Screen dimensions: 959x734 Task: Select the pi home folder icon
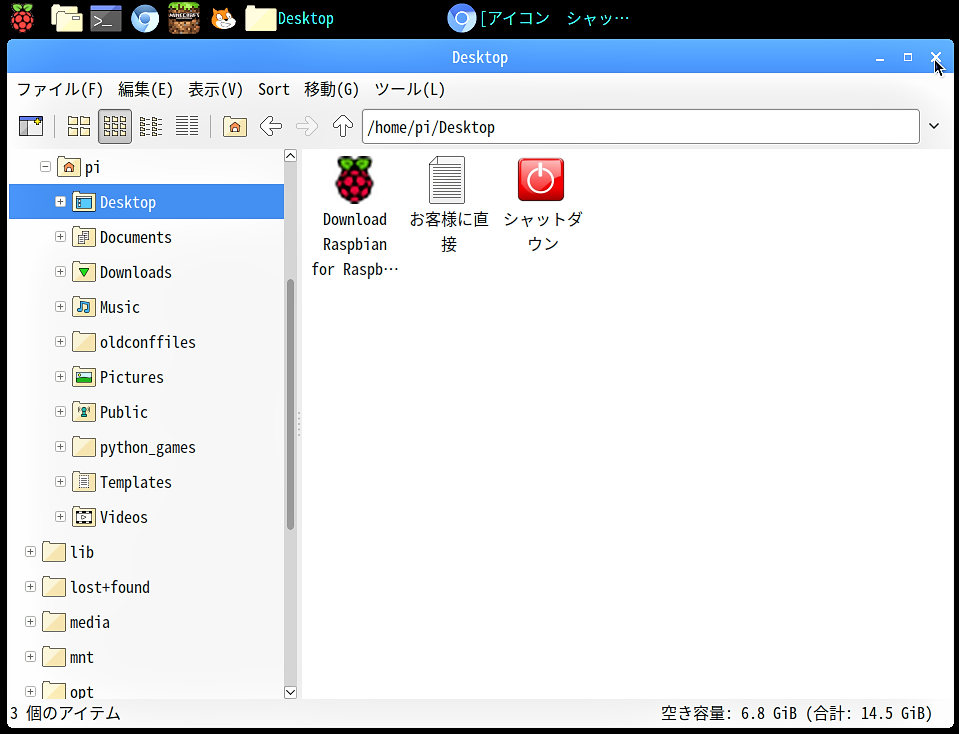[69, 166]
